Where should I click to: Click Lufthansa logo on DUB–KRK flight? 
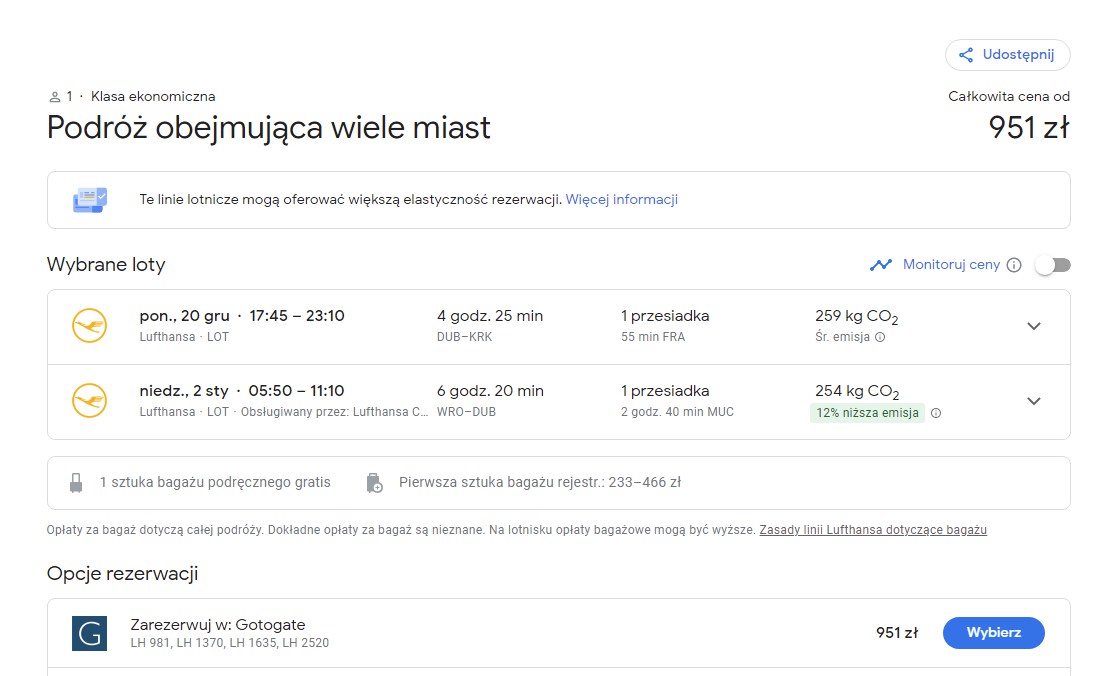[x=90, y=326]
